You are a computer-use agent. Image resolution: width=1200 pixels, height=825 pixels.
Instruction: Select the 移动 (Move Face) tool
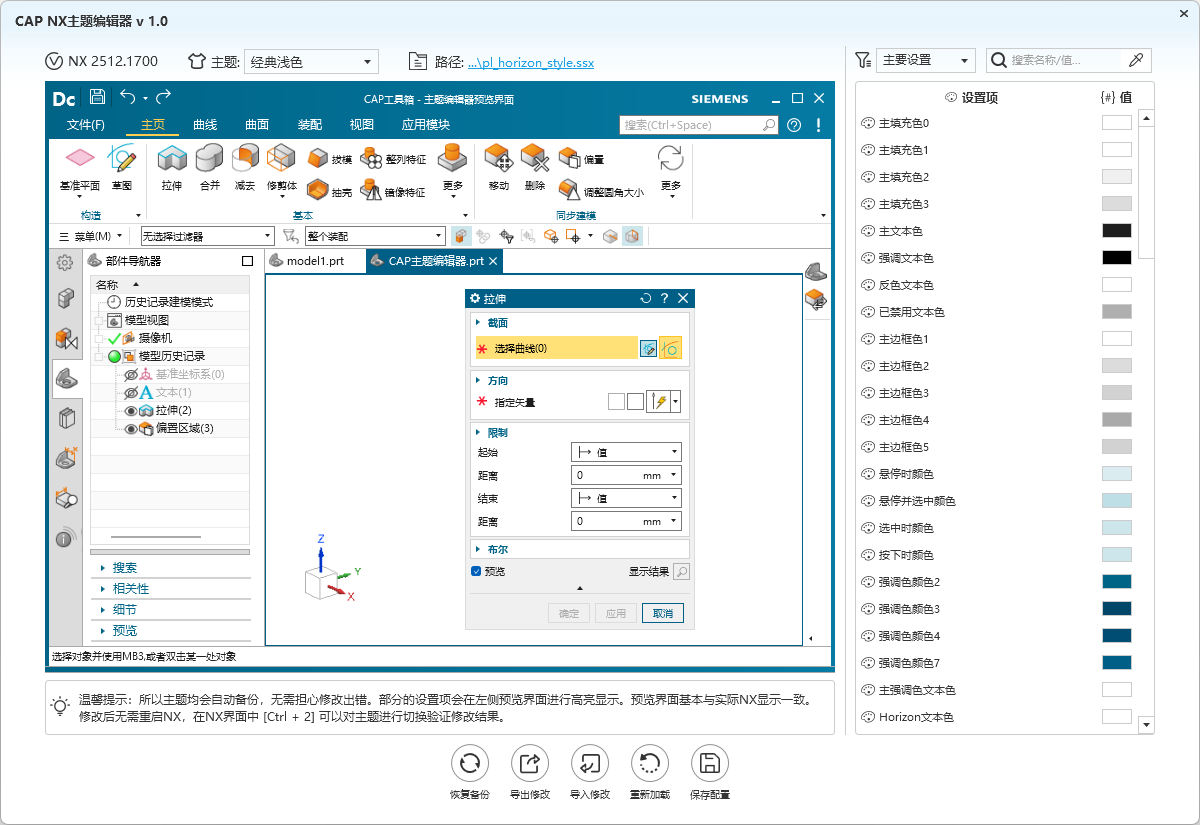499,167
